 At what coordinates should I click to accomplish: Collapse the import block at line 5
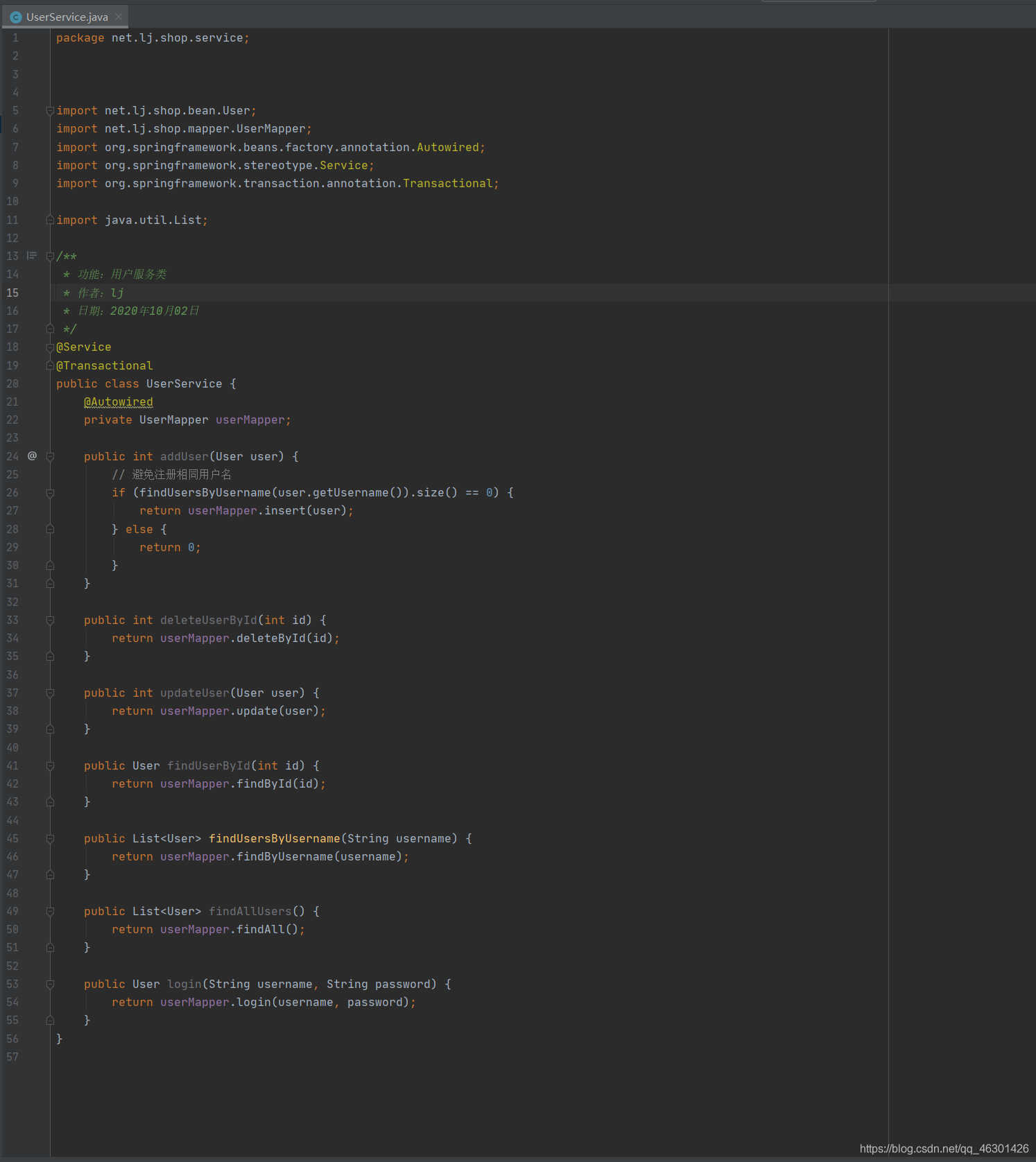pos(50,111)
